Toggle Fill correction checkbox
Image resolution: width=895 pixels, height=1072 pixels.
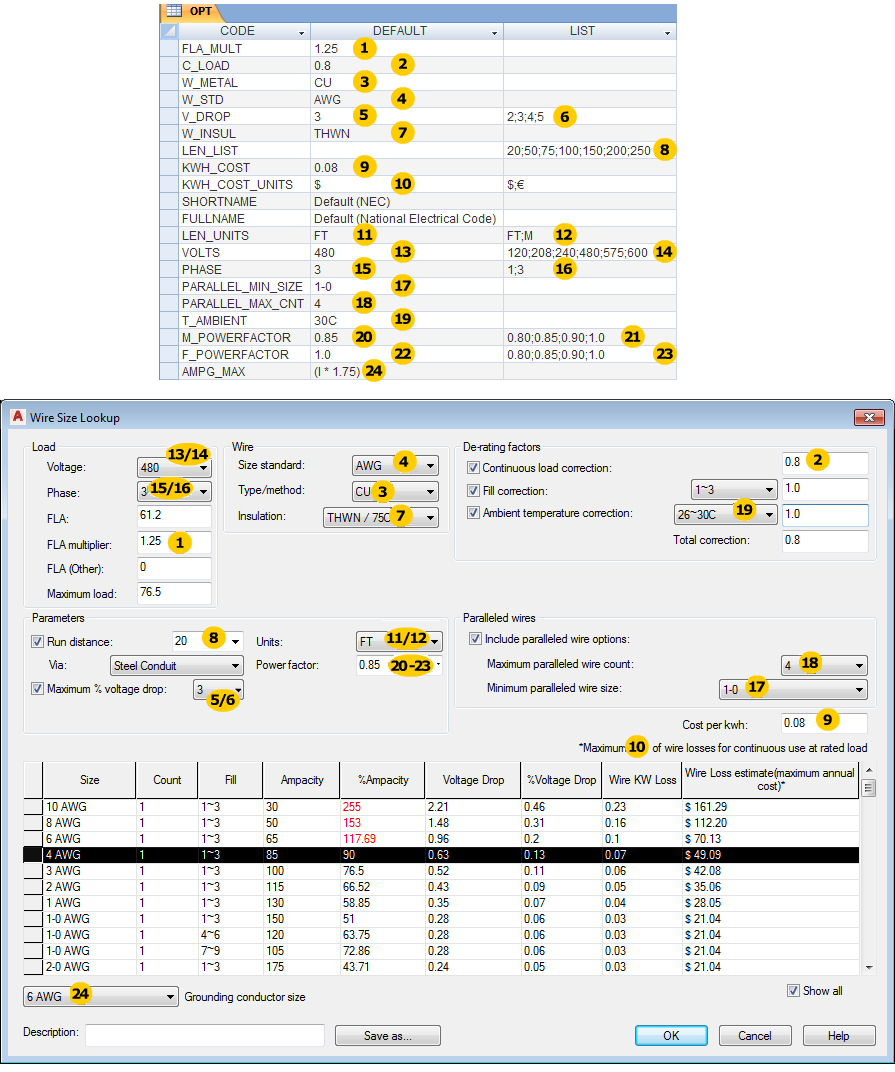[473, 490]
